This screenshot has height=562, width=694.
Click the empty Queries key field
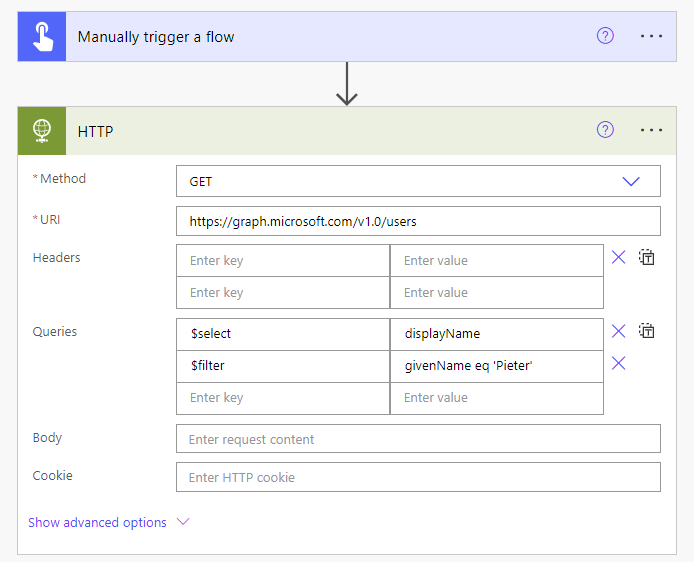(x=283, y=398)
